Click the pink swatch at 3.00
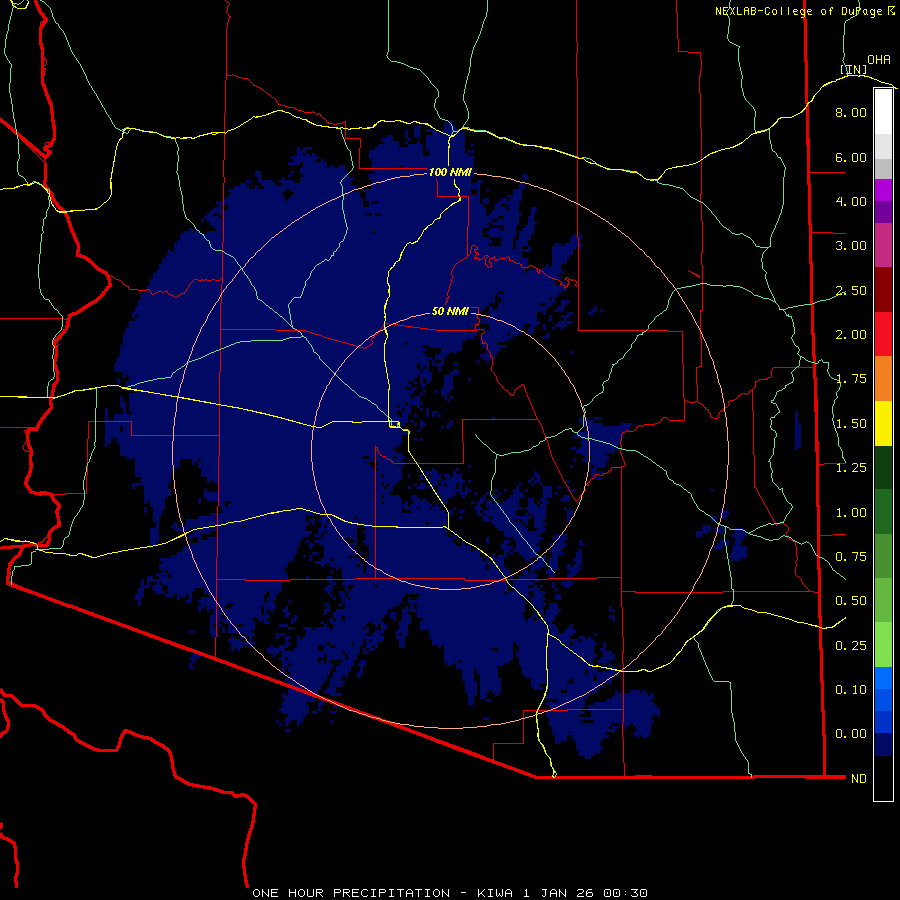The image size is (900, 900). [883, 245]
